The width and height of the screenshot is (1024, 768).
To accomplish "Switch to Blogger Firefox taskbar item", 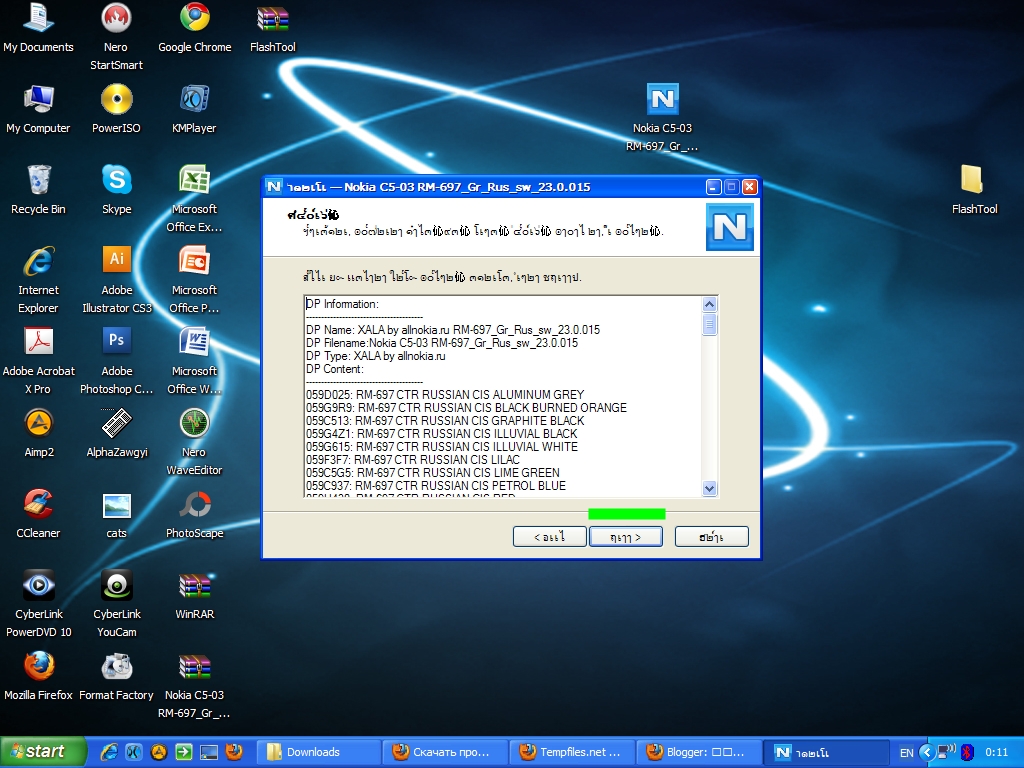I will (699, 752).
